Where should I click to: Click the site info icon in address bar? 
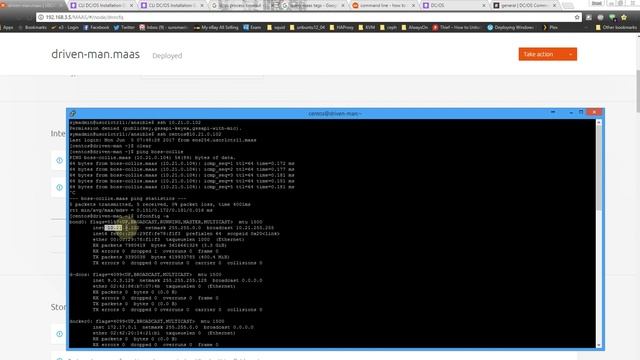[41, 17]
